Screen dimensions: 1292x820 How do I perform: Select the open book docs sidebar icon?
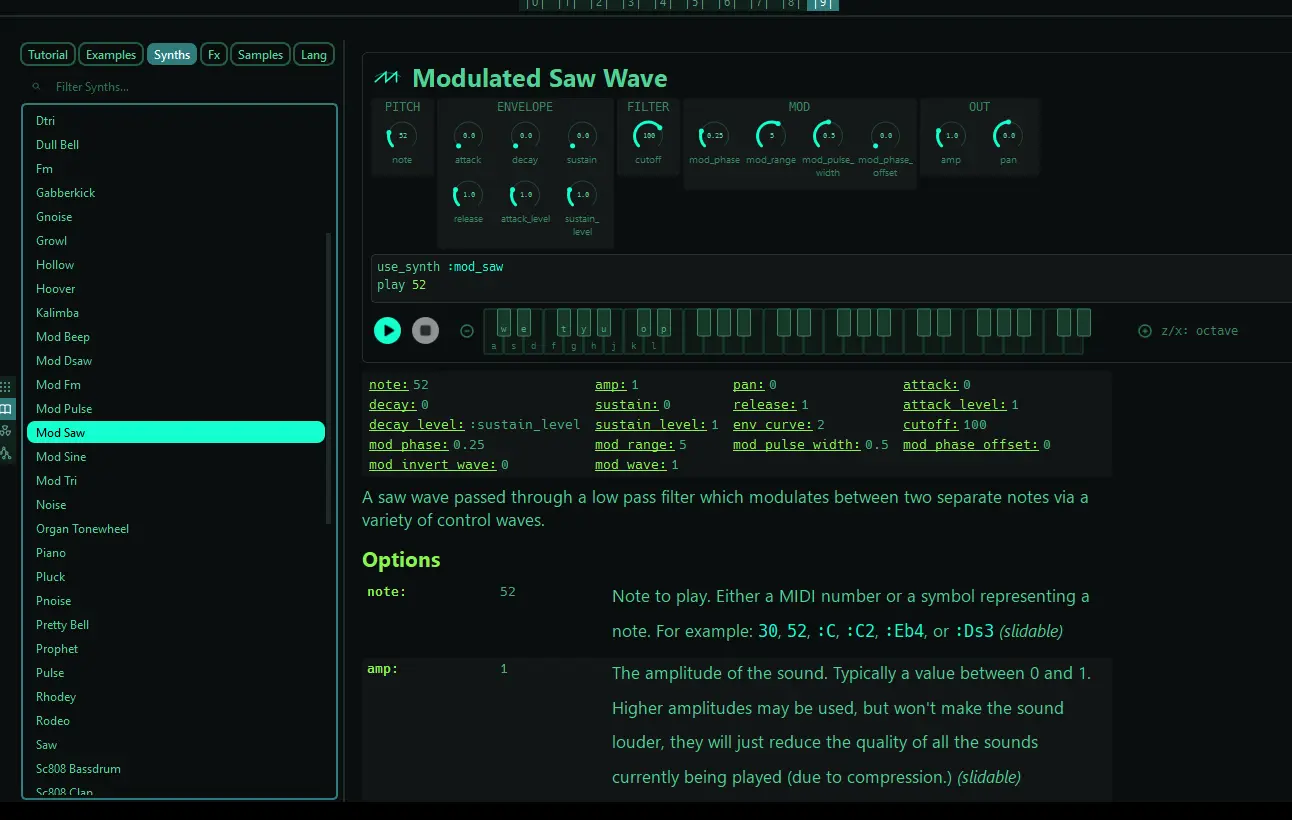(x=6, y=409)
